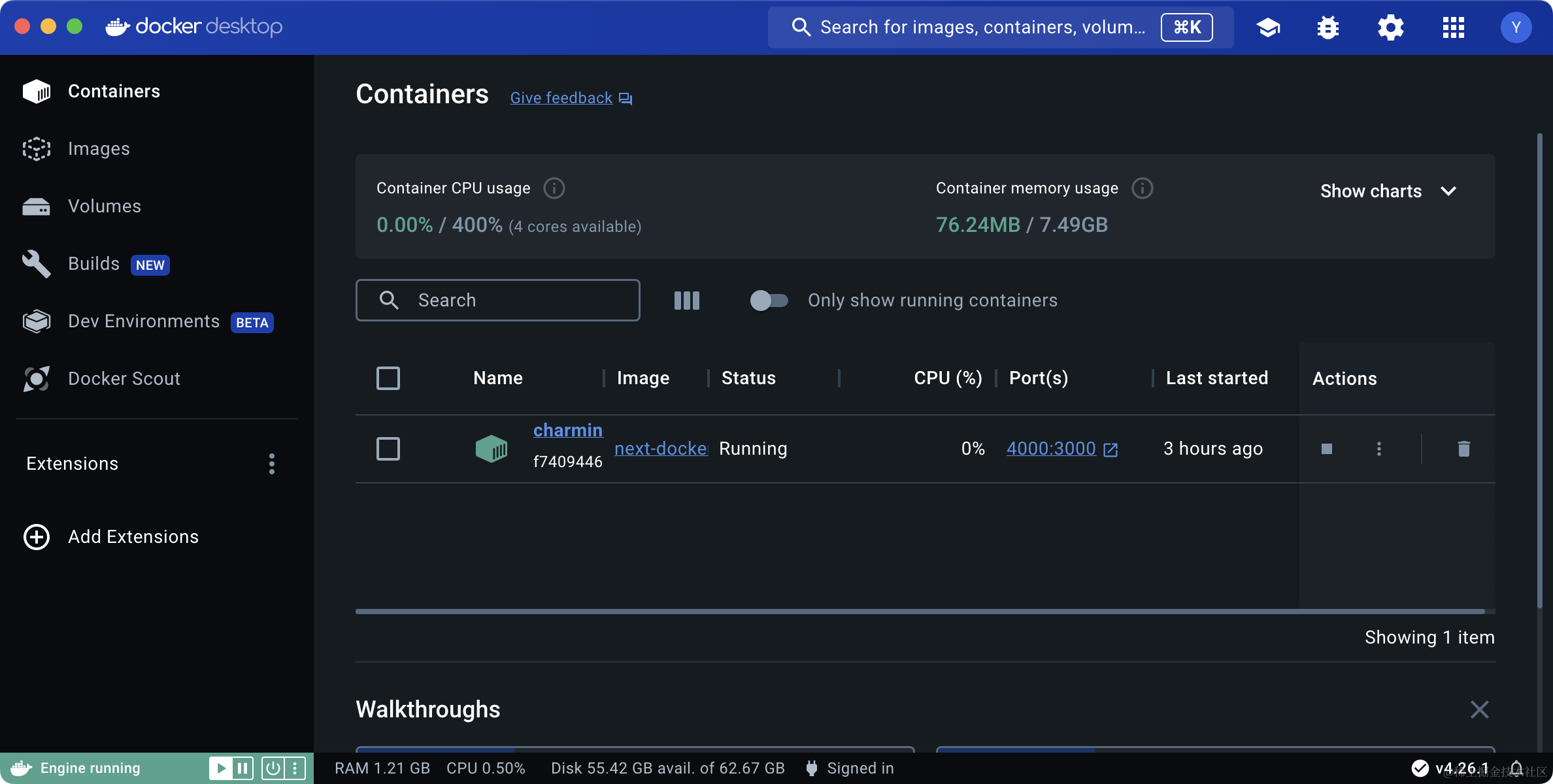The width and height of the screenshot is (1553, 784).
Task: Check the select-all containers checkbox
Action: click(388, 378)
